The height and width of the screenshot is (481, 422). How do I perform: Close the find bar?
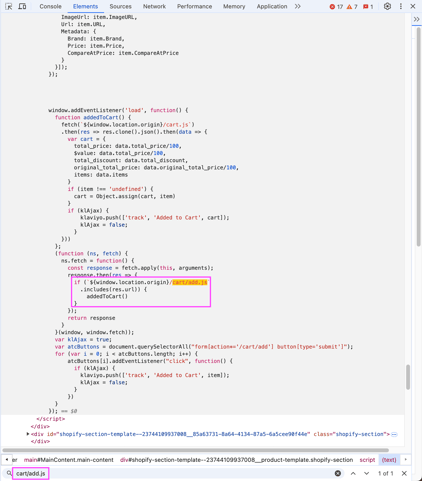point(404,473)
